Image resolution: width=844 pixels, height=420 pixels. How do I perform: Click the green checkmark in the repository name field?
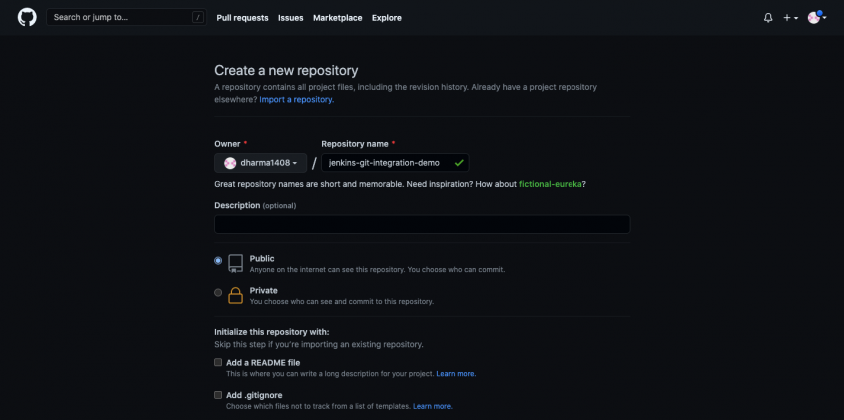459,163
